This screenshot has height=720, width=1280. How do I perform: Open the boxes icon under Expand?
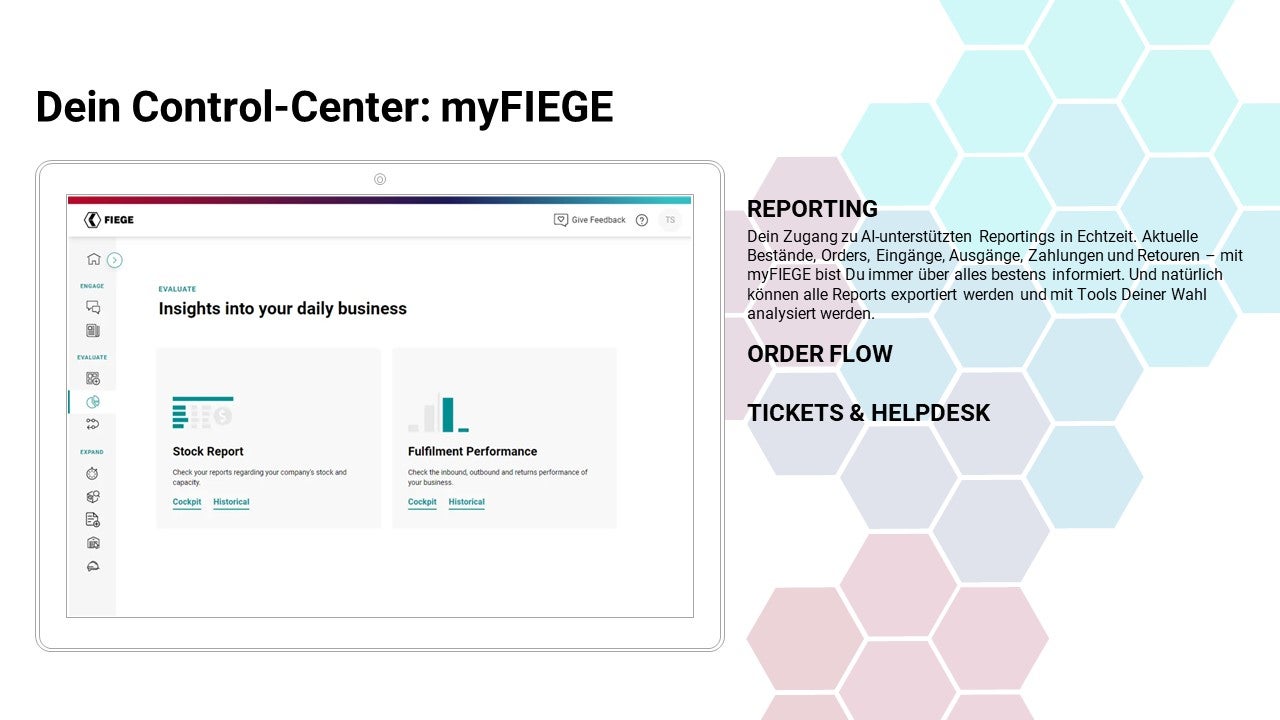tap(93, 496)
